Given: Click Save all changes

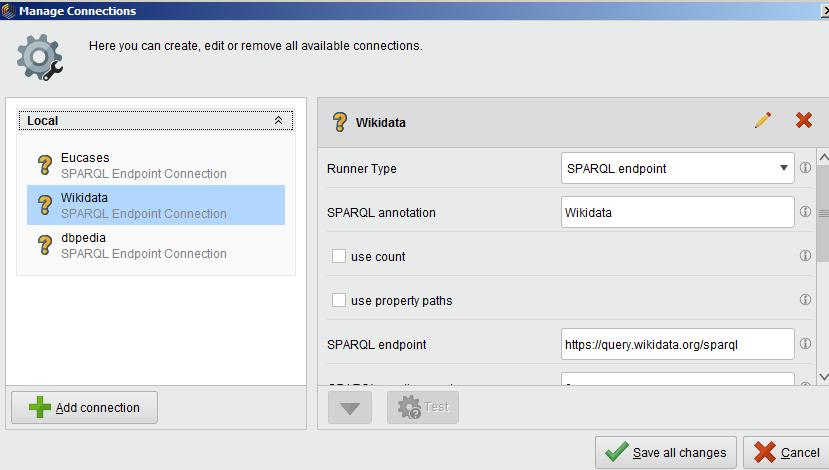Looking at the screenshot, I should (666, 453).
